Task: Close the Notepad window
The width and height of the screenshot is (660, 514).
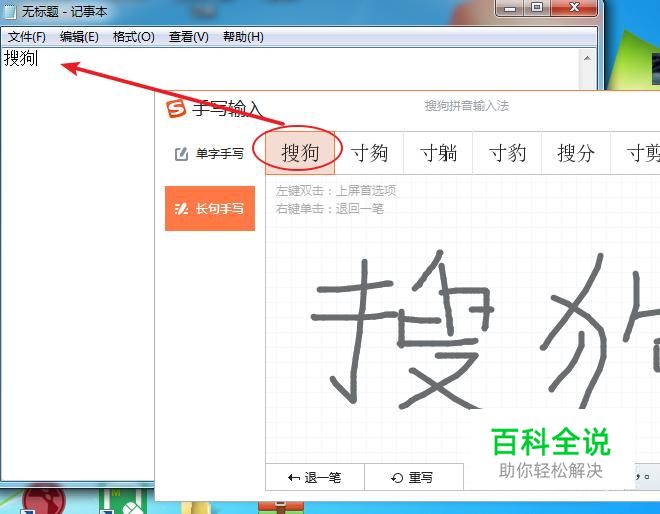Action: 574,8
